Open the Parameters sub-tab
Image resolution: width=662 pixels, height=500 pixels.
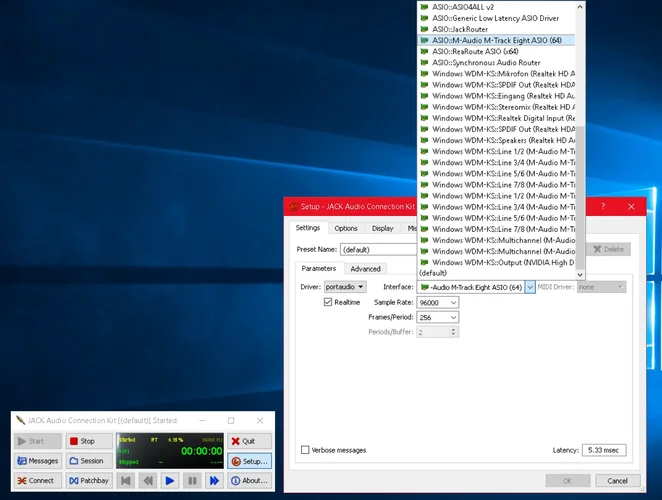point(319,268)
